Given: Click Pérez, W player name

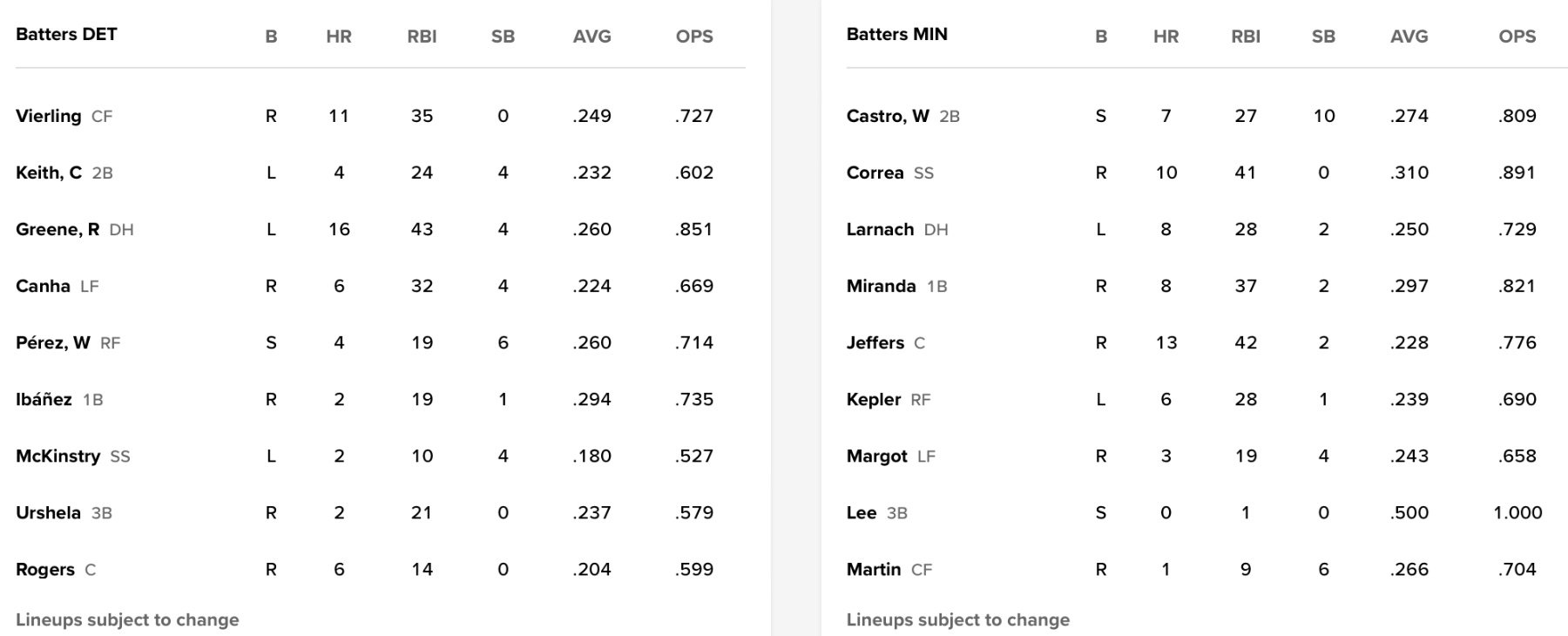Looking at the screenshot, I should coord(53,342).
